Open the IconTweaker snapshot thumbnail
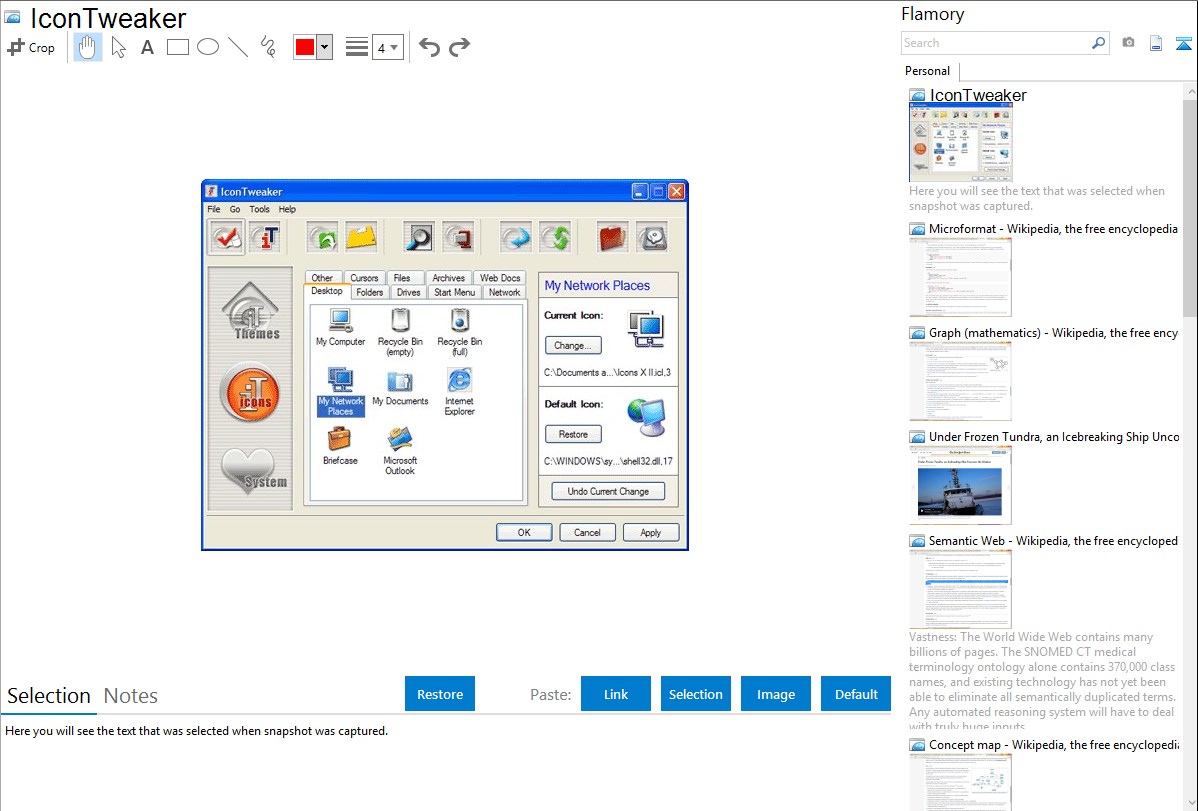The height and width of the screenshot is (811, 1198). point(960,143)
